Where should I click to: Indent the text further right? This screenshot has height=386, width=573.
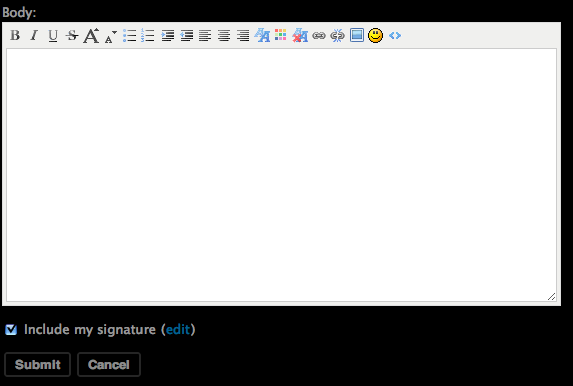[167, 35]
